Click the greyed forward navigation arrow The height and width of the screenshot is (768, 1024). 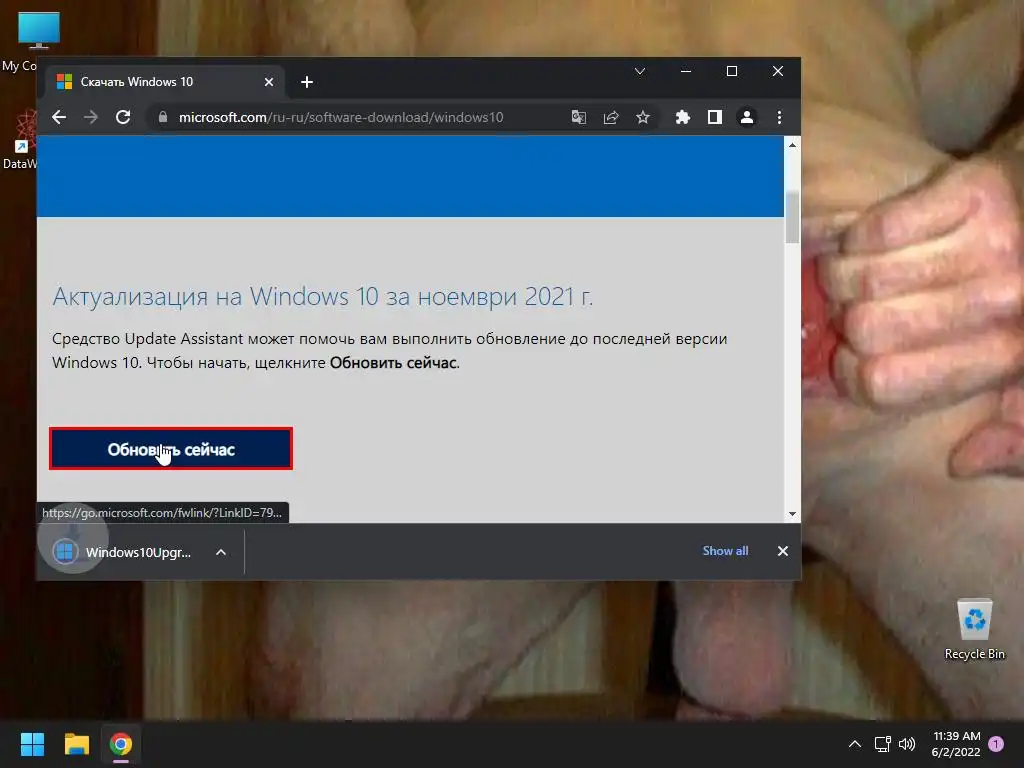91,118
